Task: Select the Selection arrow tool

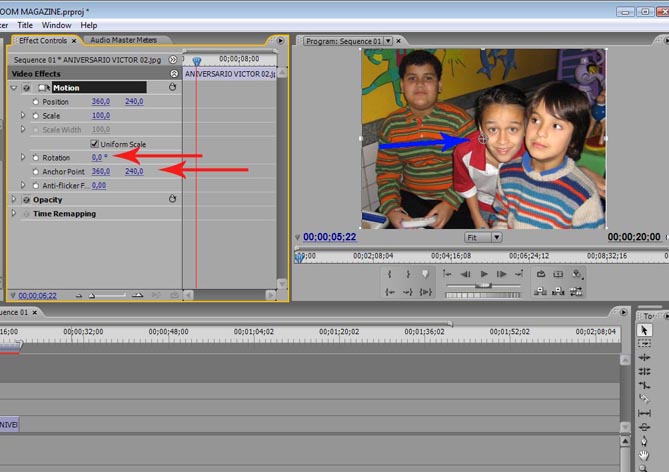Action: pos(644,330)
